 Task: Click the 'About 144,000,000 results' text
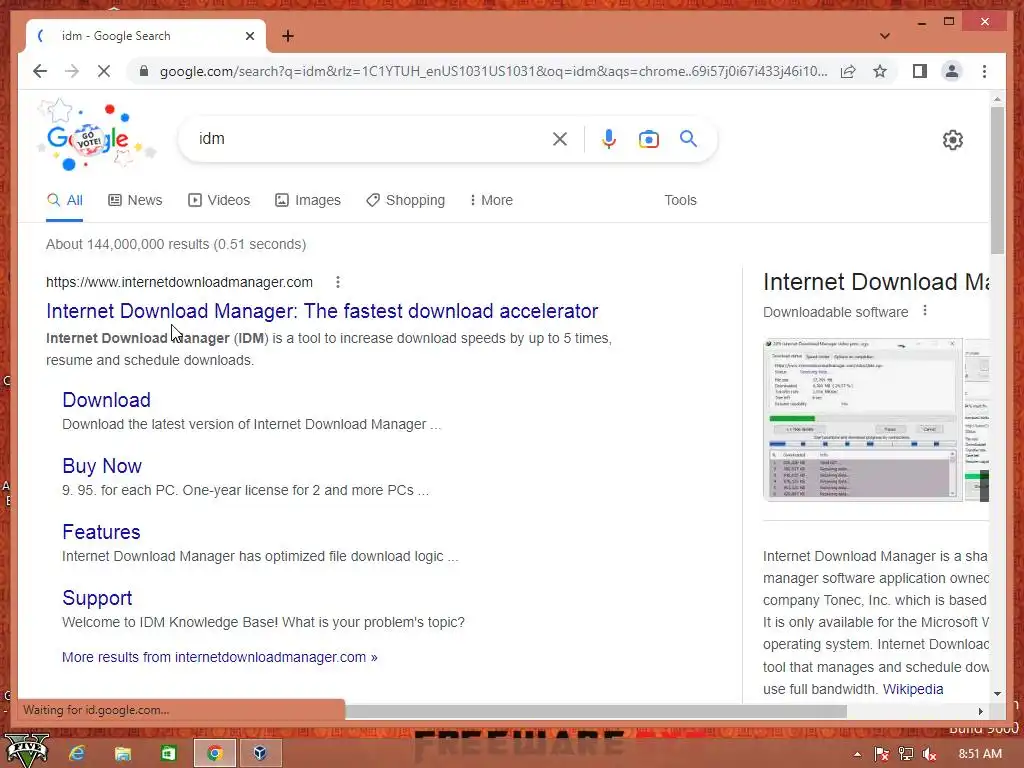pyautogui.click(x=176, y=244)
